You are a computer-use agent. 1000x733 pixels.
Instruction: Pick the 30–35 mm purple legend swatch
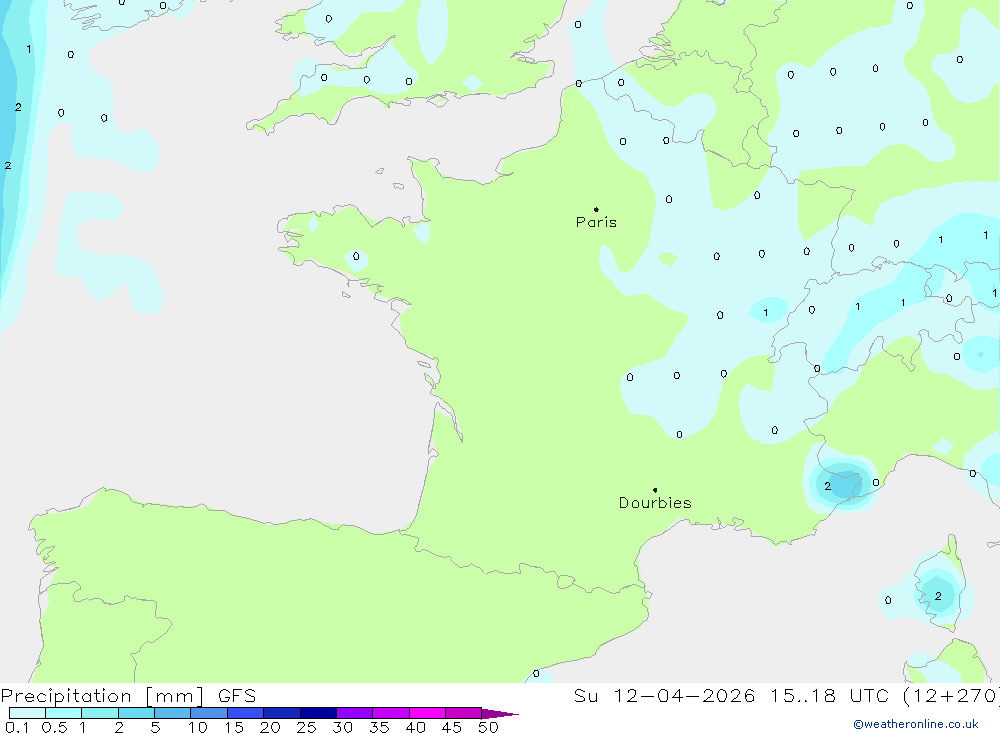pyautogui.click(x=355, y=713)
